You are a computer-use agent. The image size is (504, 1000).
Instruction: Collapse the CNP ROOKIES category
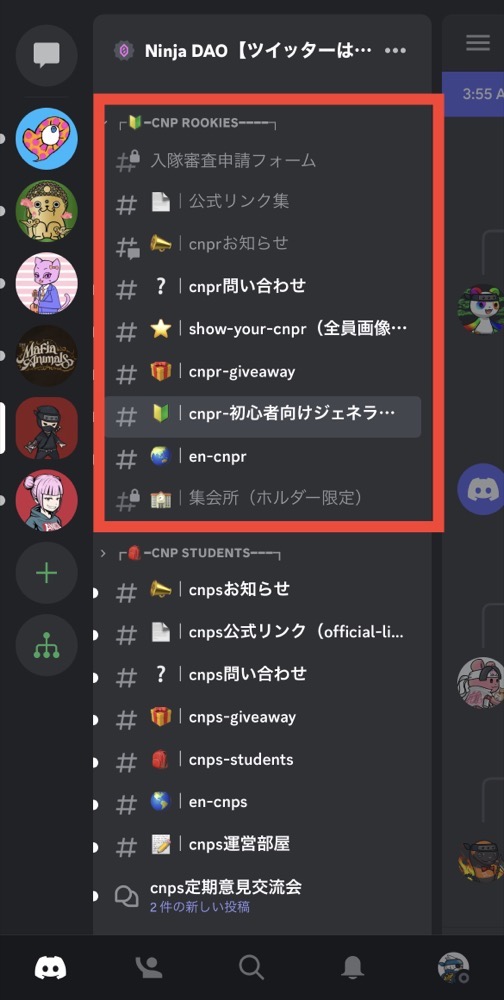pyautogui.click(x=198, y=122)
